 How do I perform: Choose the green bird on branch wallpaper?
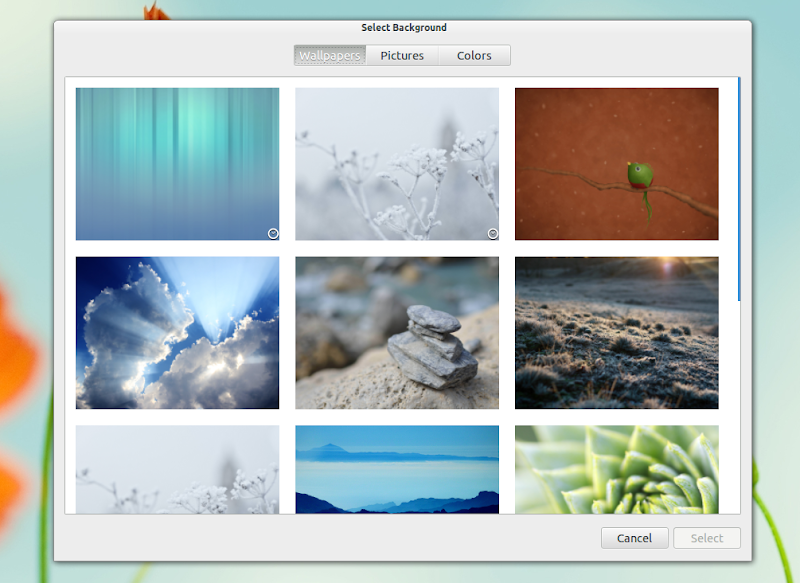(x=616, y=164)
